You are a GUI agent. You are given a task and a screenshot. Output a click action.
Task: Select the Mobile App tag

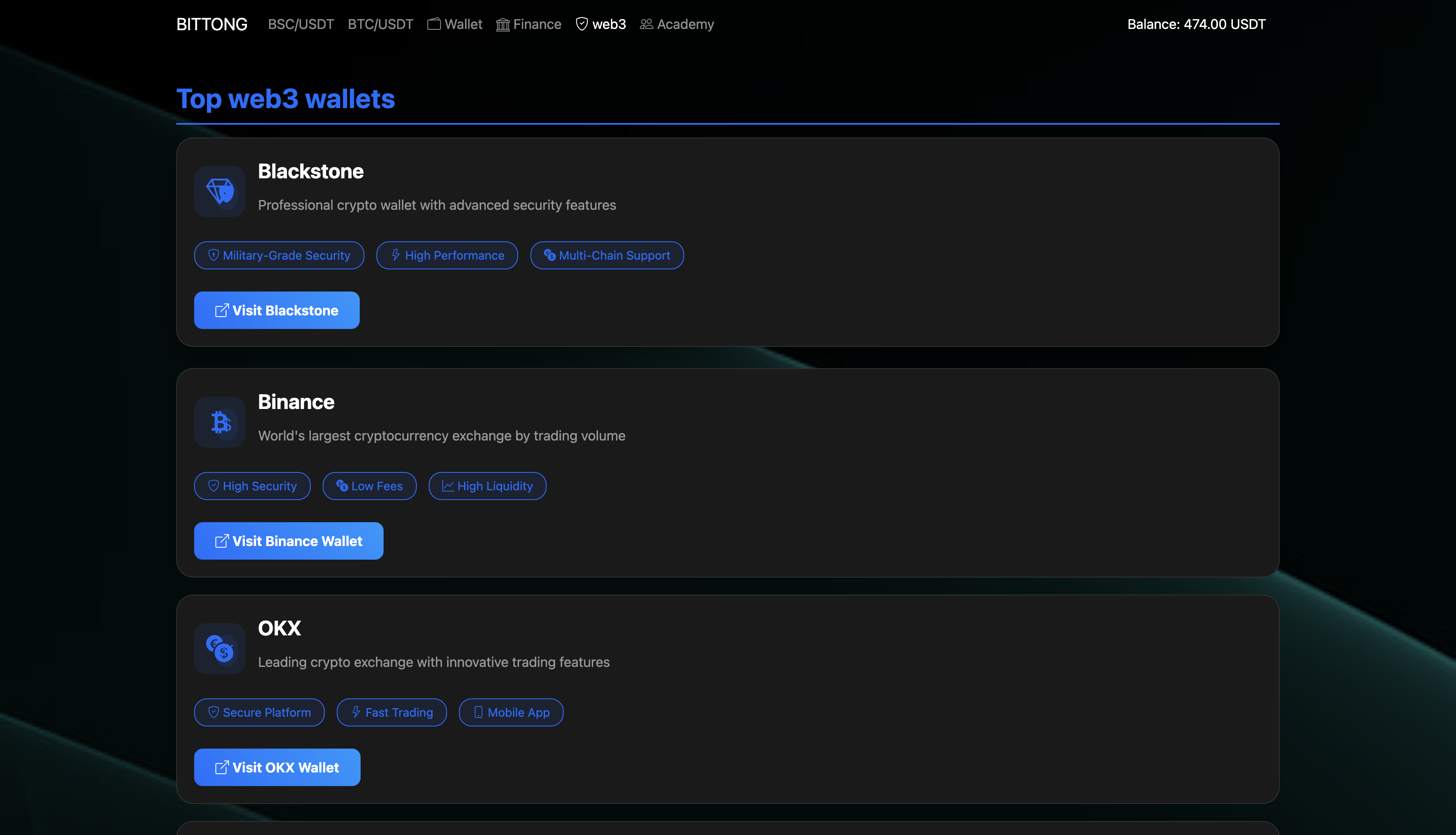click(510, 712)
